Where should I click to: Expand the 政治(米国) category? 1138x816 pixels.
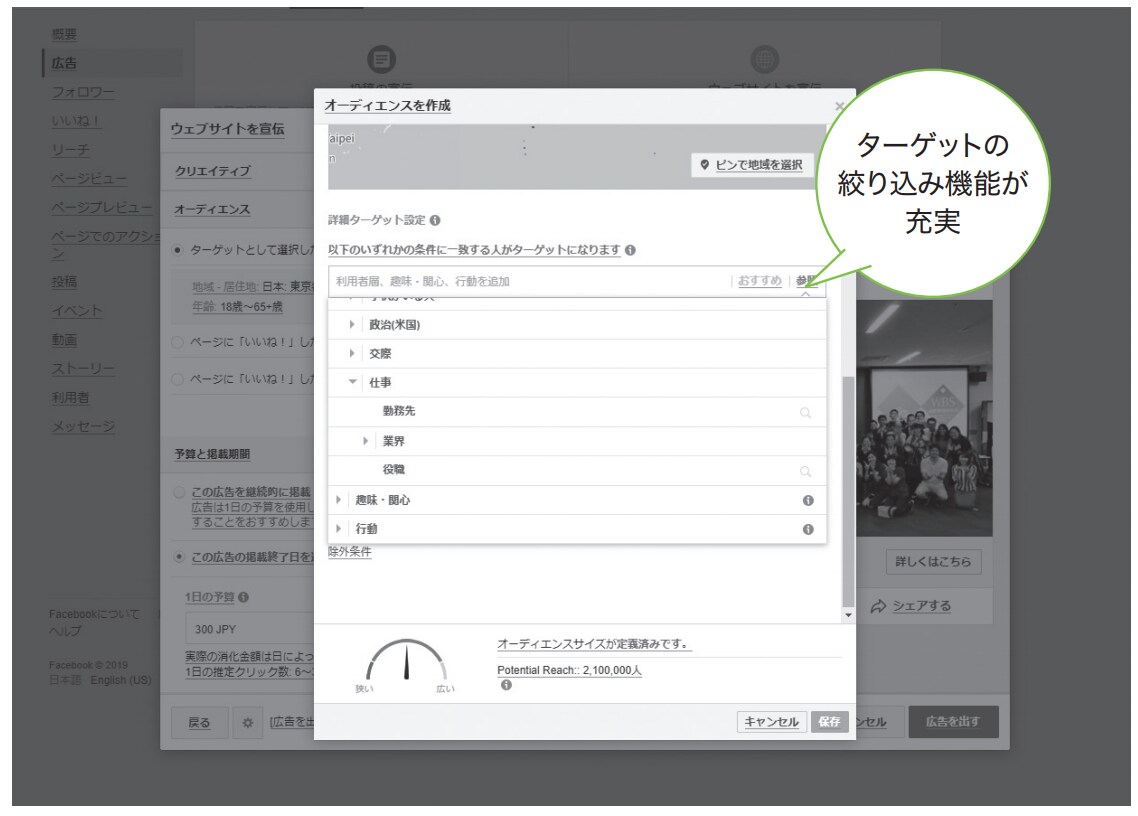[x=352, y=325]
